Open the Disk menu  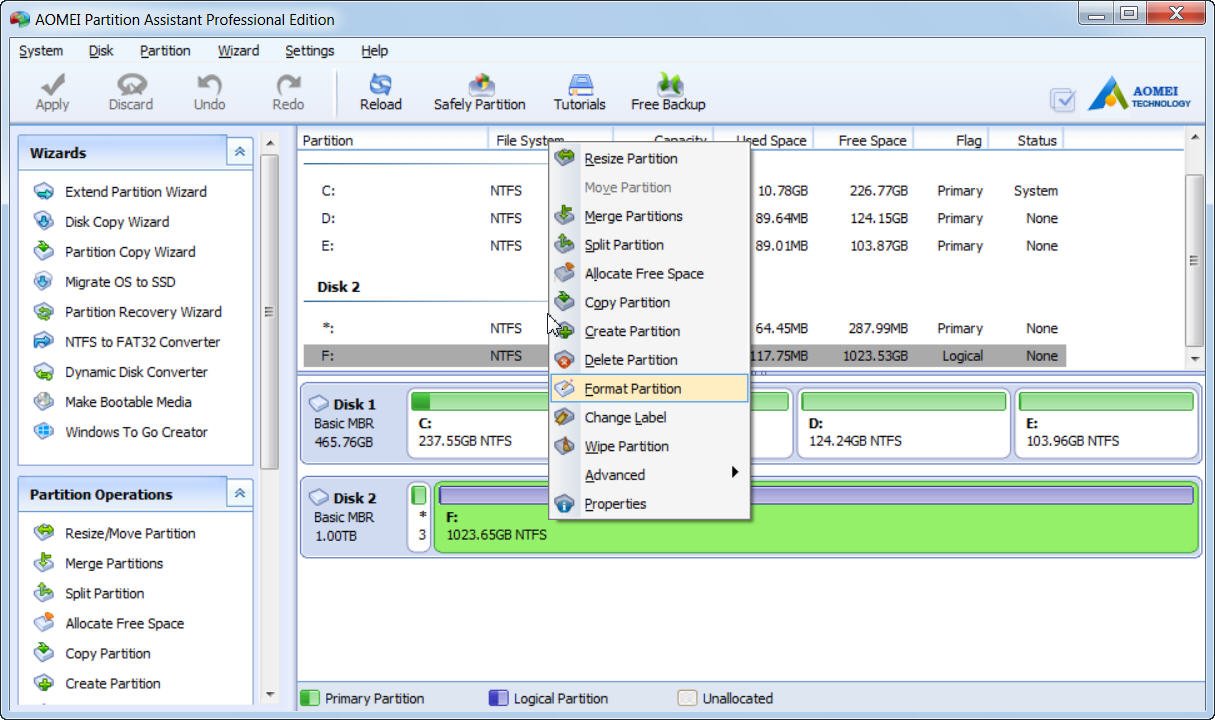pos(101,51)
